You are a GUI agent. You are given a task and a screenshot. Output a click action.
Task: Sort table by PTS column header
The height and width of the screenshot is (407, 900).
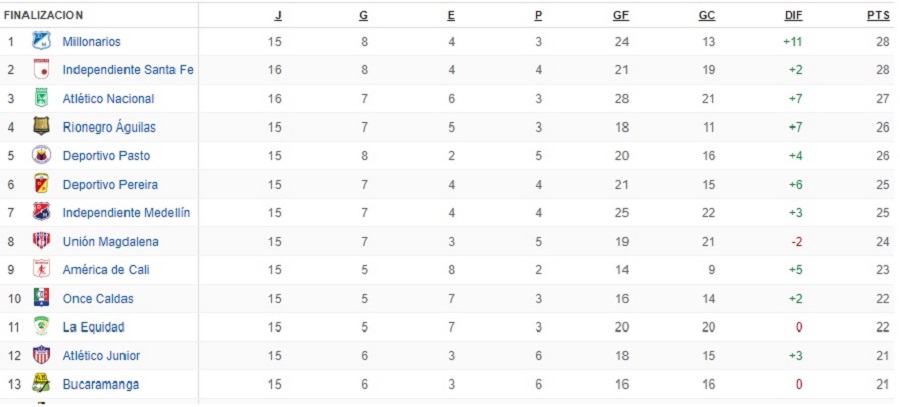878,16
